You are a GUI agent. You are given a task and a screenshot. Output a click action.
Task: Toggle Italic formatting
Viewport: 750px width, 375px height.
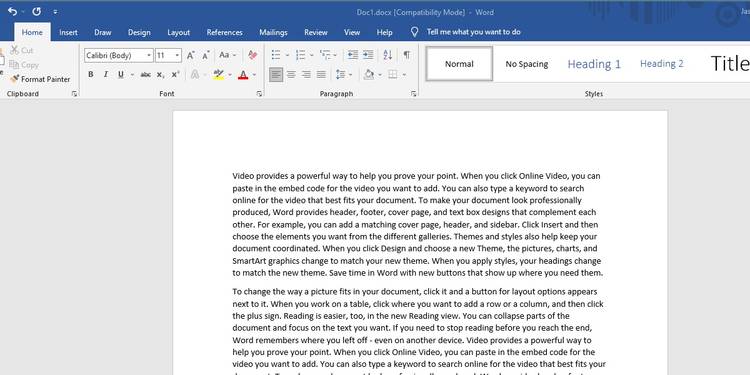tap(106, 75)
